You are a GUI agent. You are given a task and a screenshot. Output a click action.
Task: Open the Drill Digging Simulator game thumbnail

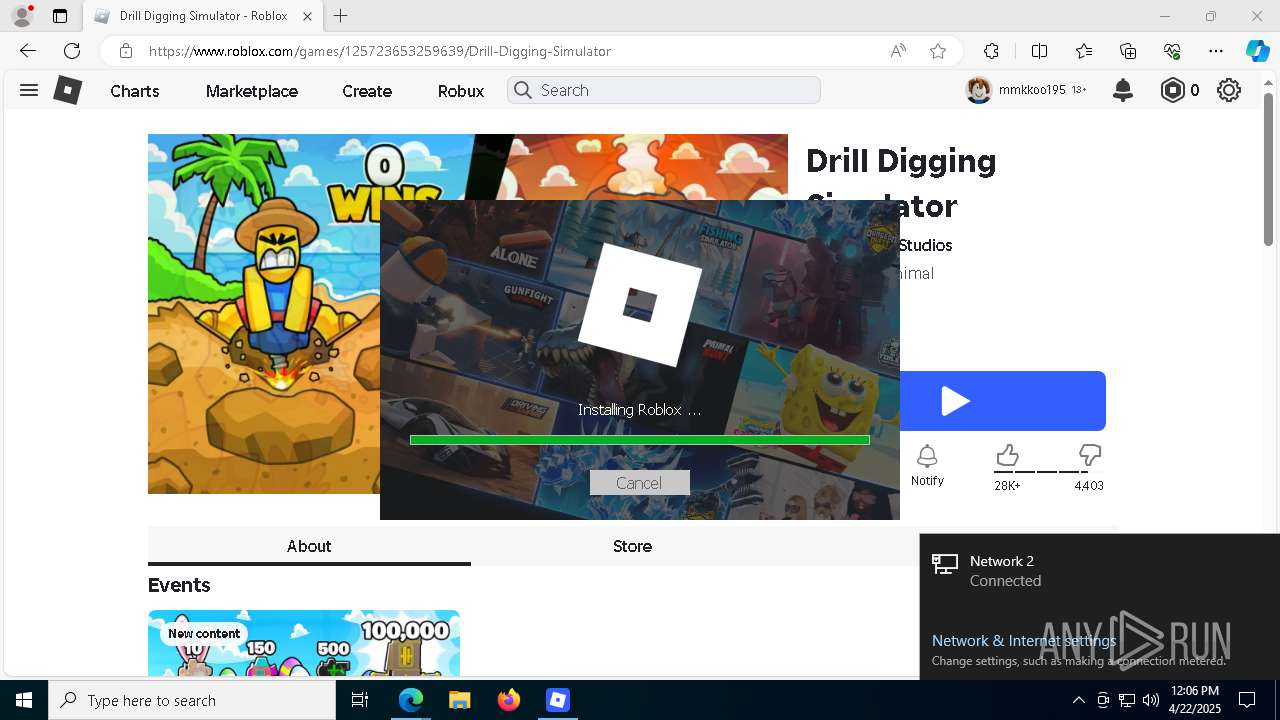(264, 314)
